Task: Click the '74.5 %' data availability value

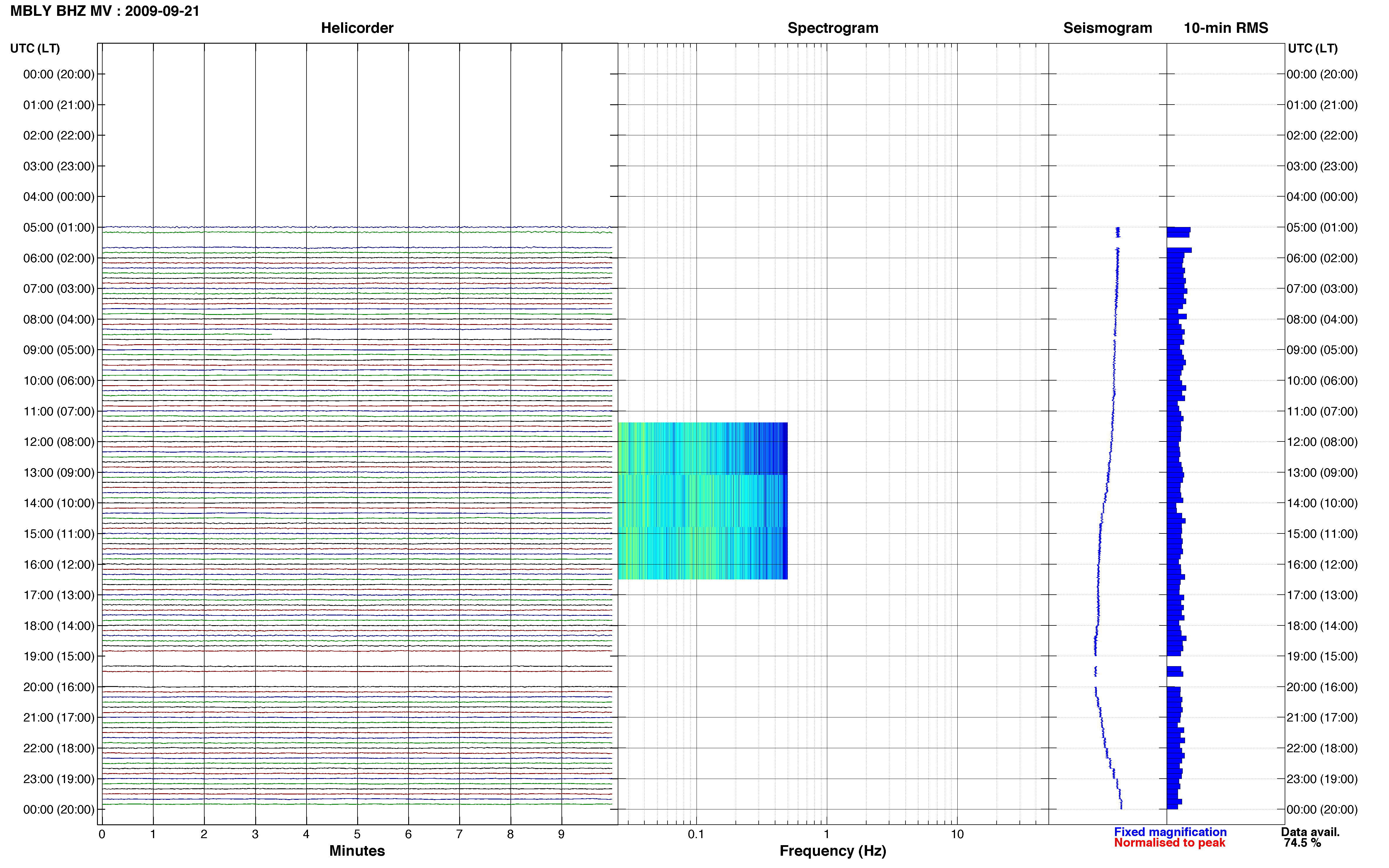Action: pyautogui.click(x=1303, y=843)
